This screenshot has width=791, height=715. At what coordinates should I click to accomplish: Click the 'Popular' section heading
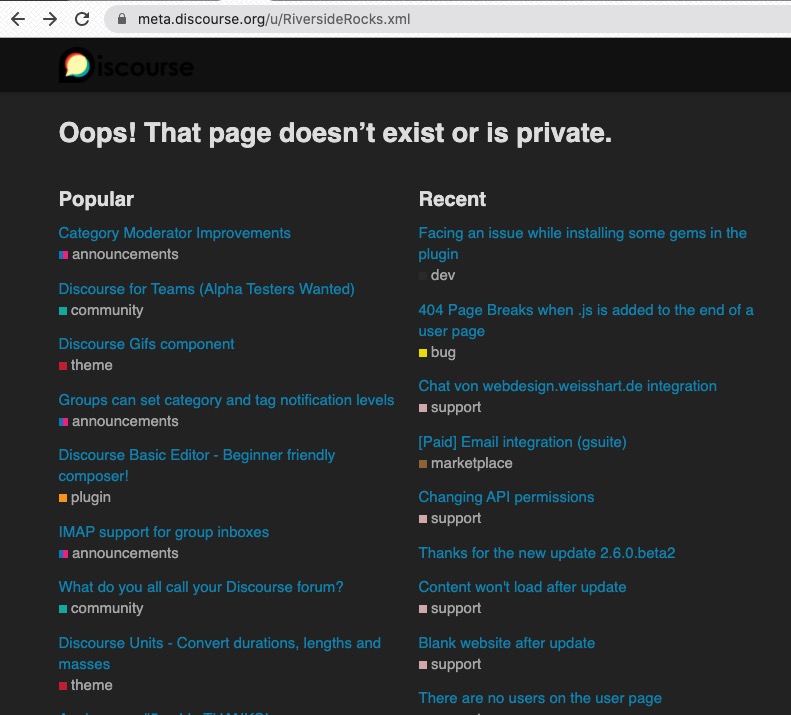click(96, 199)
